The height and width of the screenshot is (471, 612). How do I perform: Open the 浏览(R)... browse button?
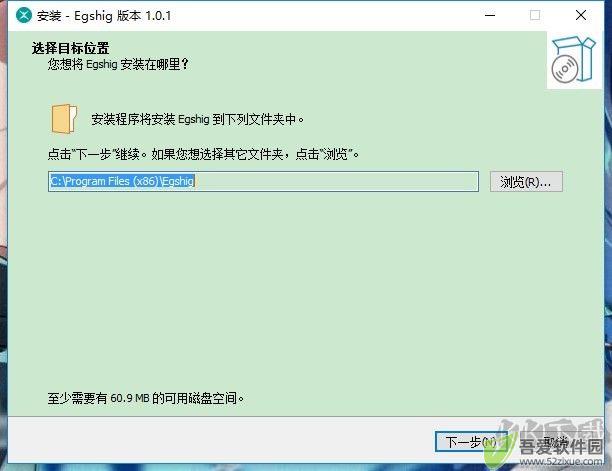point(526,181)
